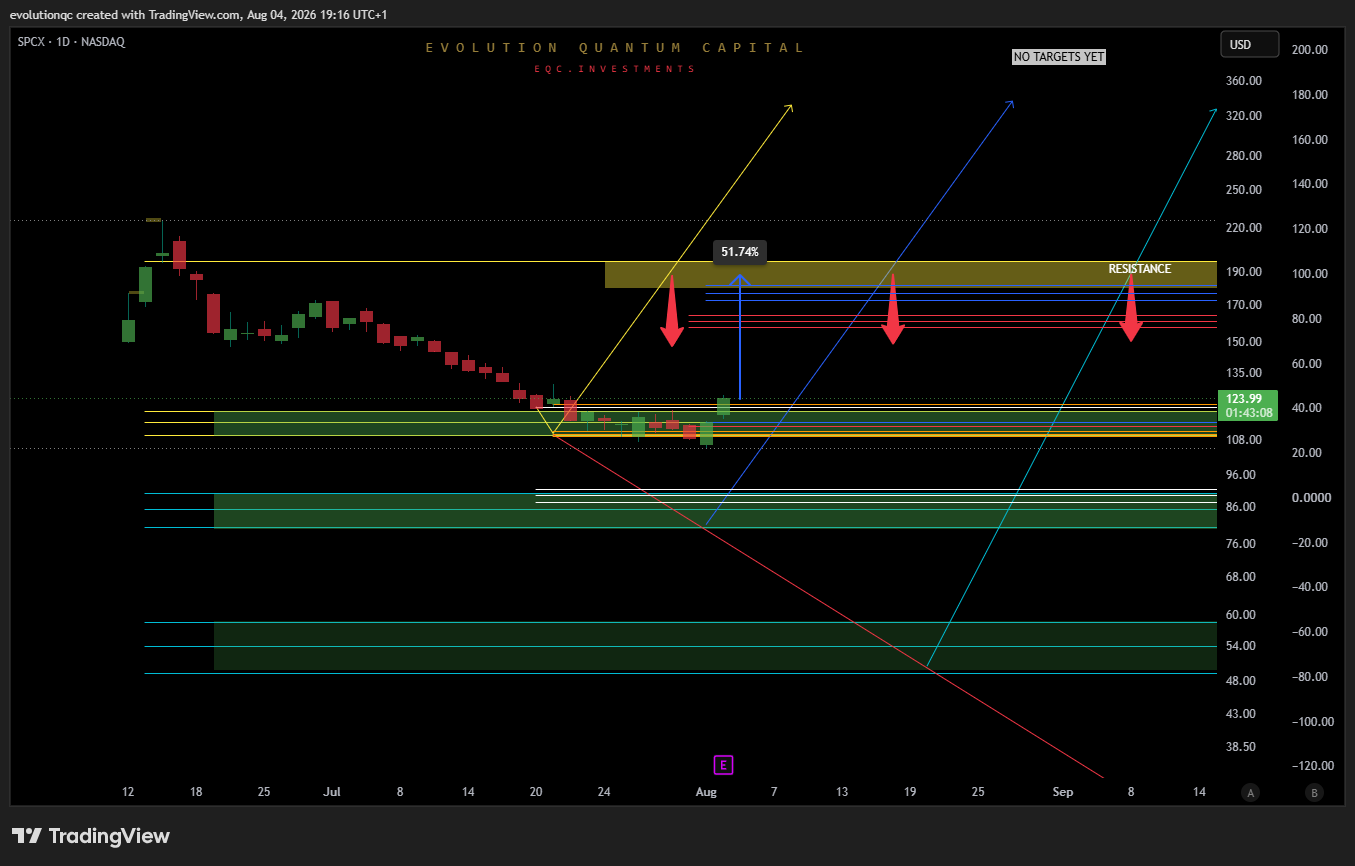The width and height of the screenshot is (1355, 866).
Task: Click the 12 date label on the time axis
Action: (128, 792)
